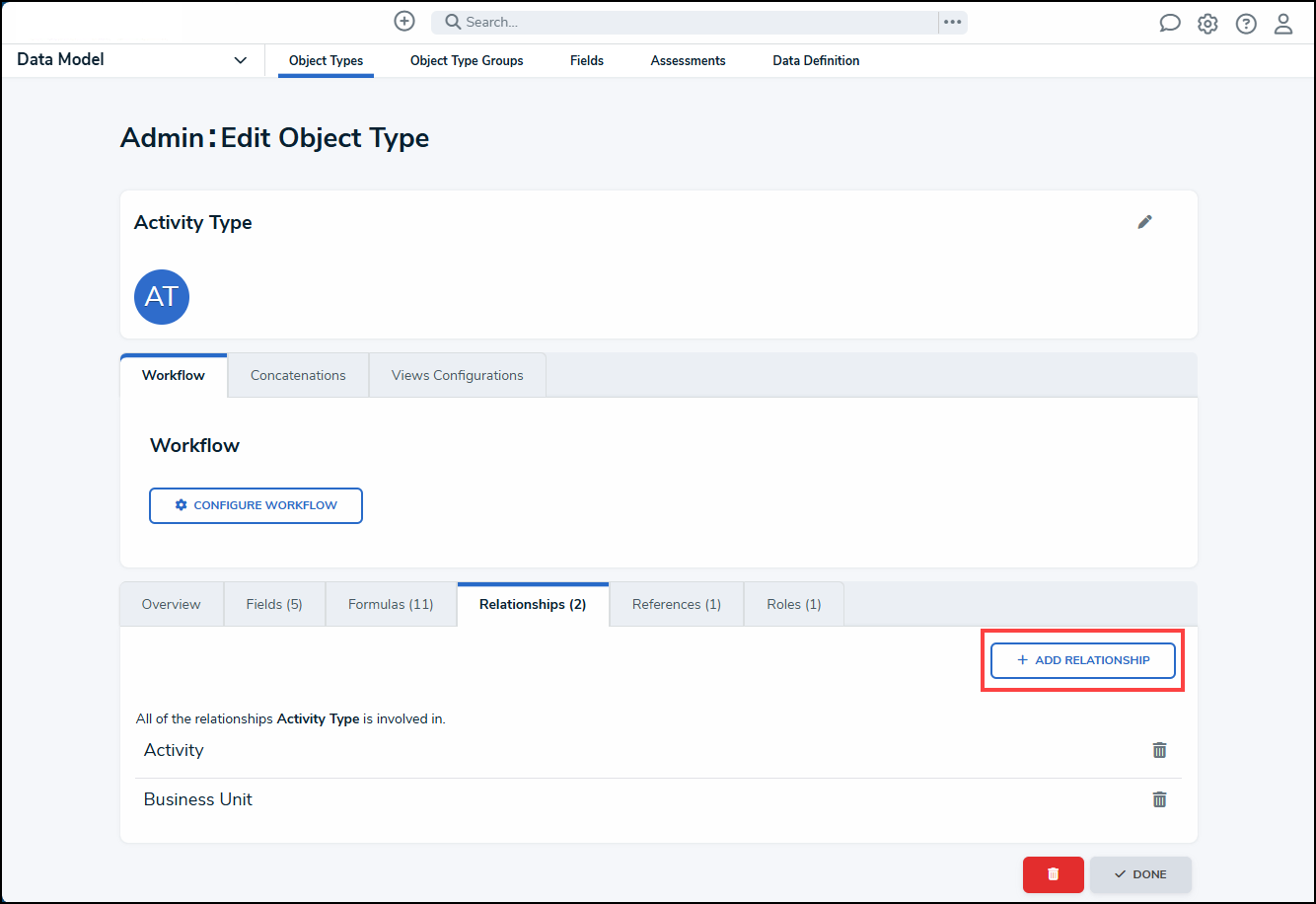Select the Concatenations tab
This screenshot has width=1316, height=904.
pos(298,375)
